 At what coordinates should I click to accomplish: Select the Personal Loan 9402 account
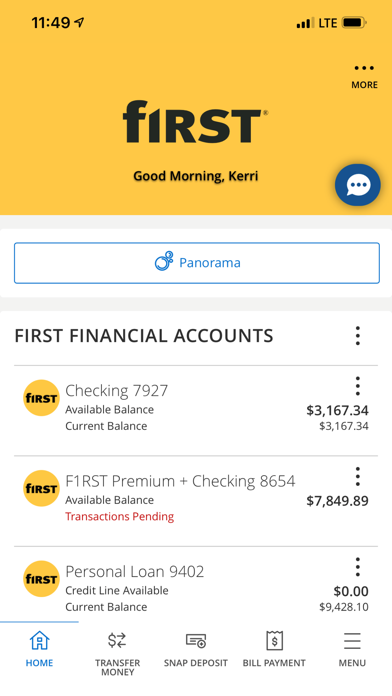196,584
